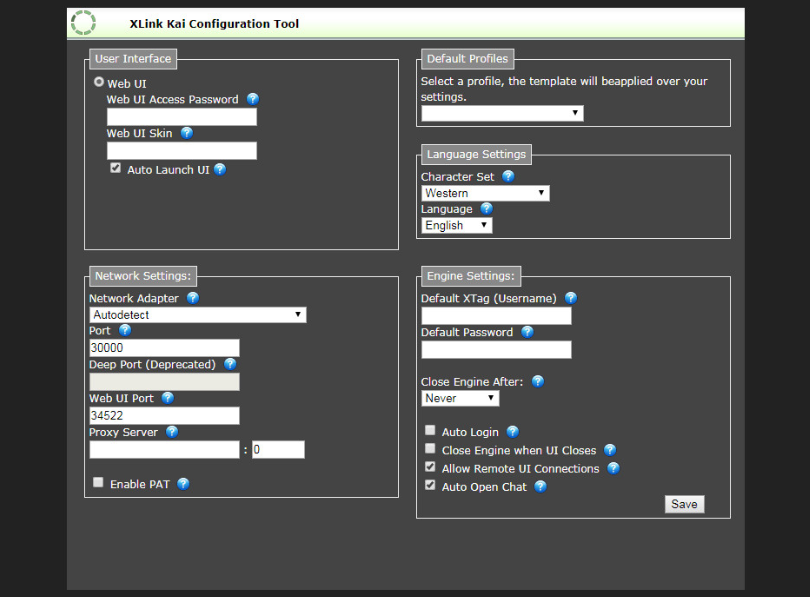Focus the Default XTag (Username) field
The width and height of the screenshot is (810, 597).
click(x=496, y=316)
